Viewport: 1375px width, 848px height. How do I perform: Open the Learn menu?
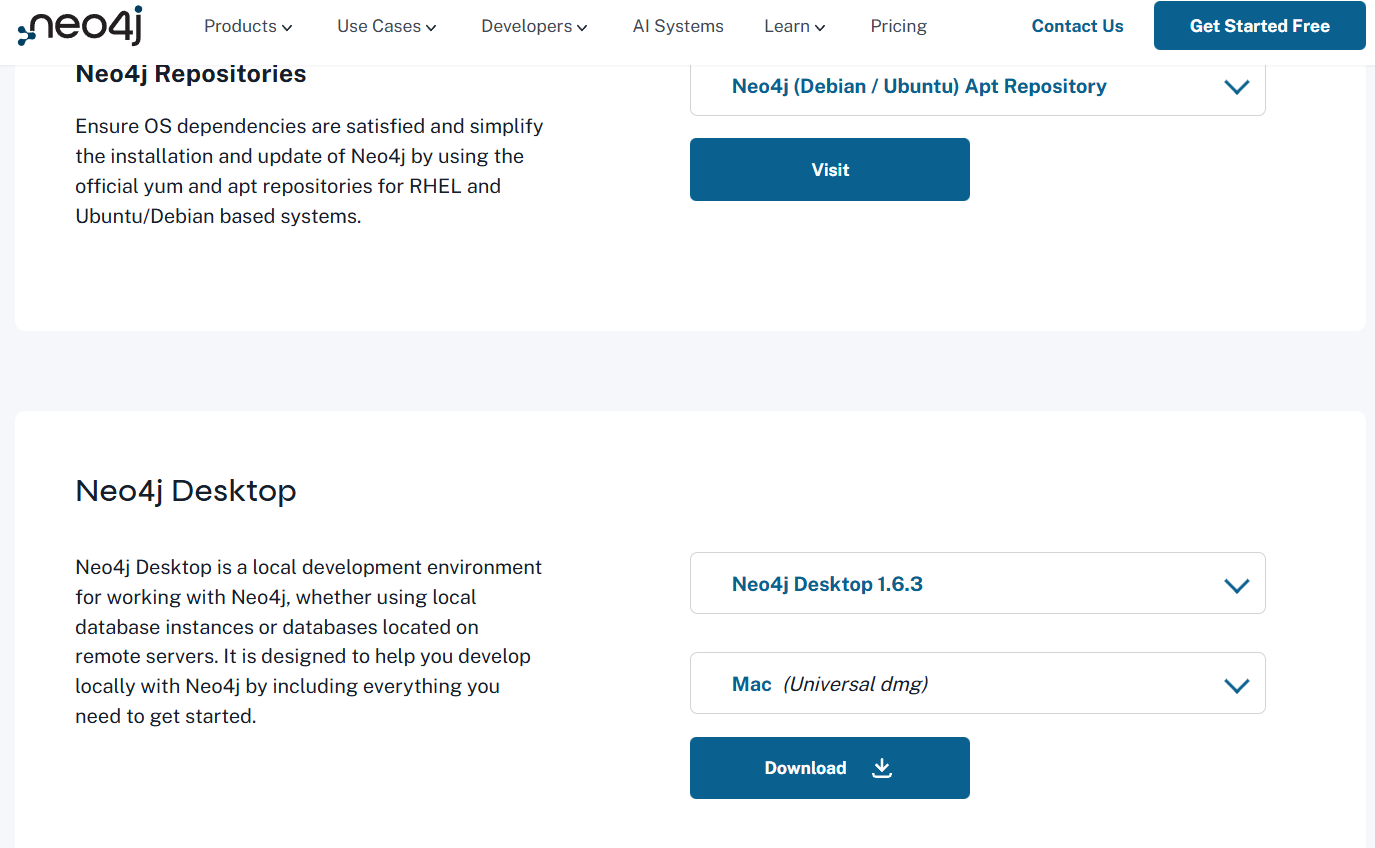point(787,26)
